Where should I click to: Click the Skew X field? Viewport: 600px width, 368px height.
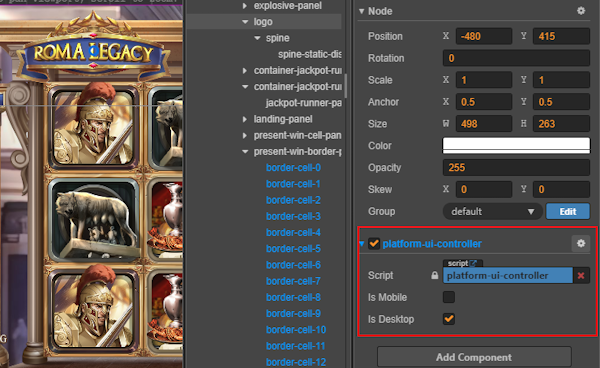pos(484,189)
